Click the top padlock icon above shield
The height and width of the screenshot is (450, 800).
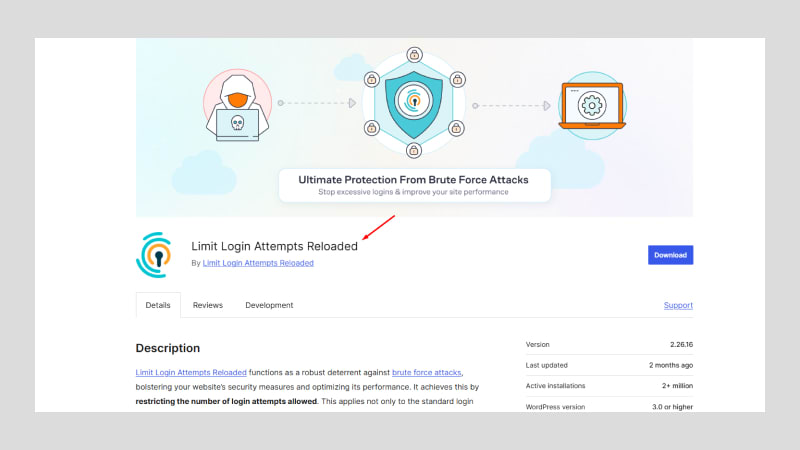(x=414, y=55)
